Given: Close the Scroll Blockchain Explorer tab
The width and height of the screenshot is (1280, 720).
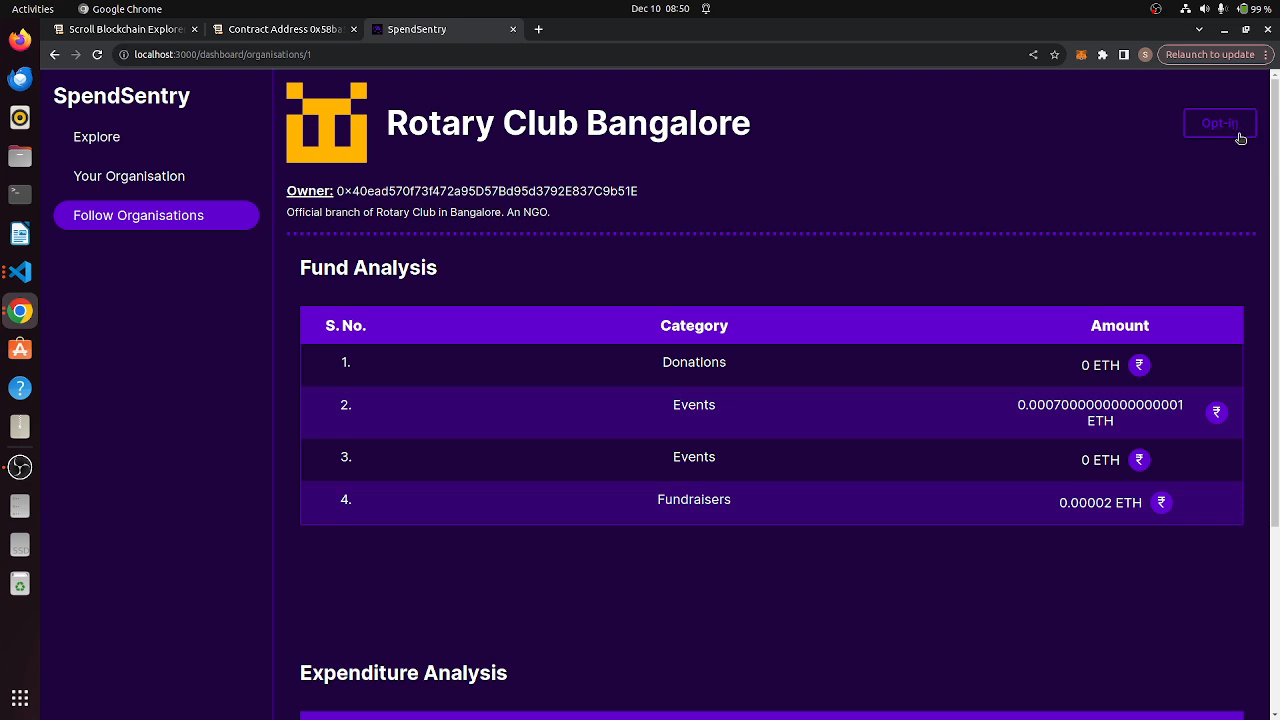Looking at the screenshot, I should point(195,29).
